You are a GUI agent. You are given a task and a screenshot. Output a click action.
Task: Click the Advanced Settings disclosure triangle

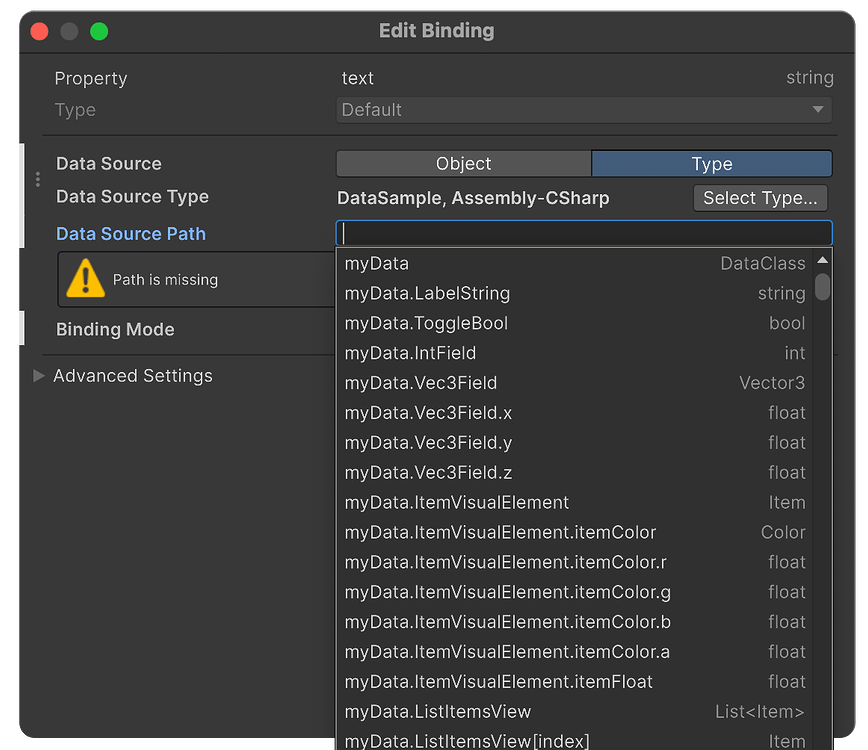(x=39, y=376)
